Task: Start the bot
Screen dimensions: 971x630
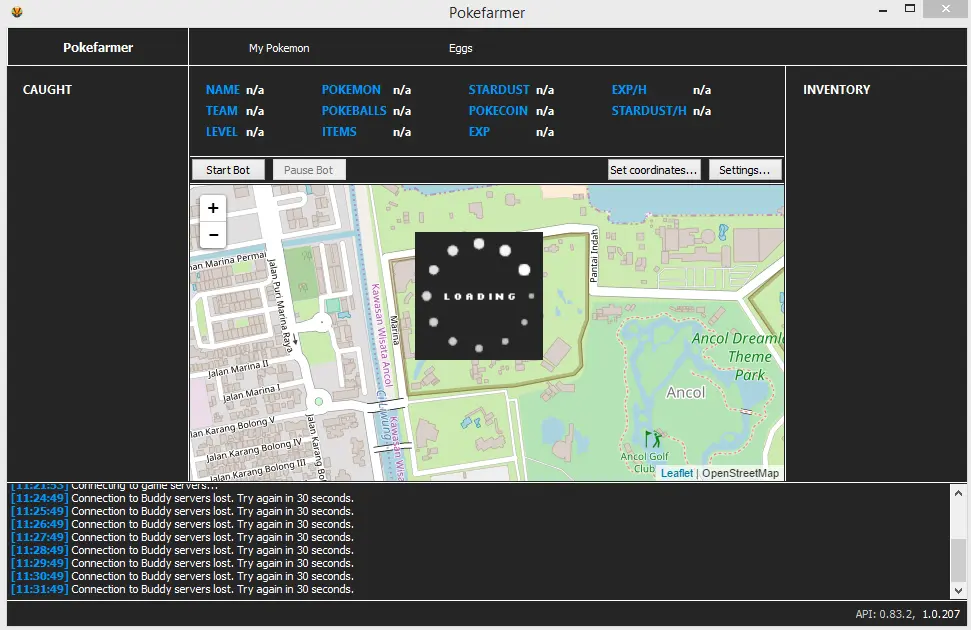Action: pos(228,170)
